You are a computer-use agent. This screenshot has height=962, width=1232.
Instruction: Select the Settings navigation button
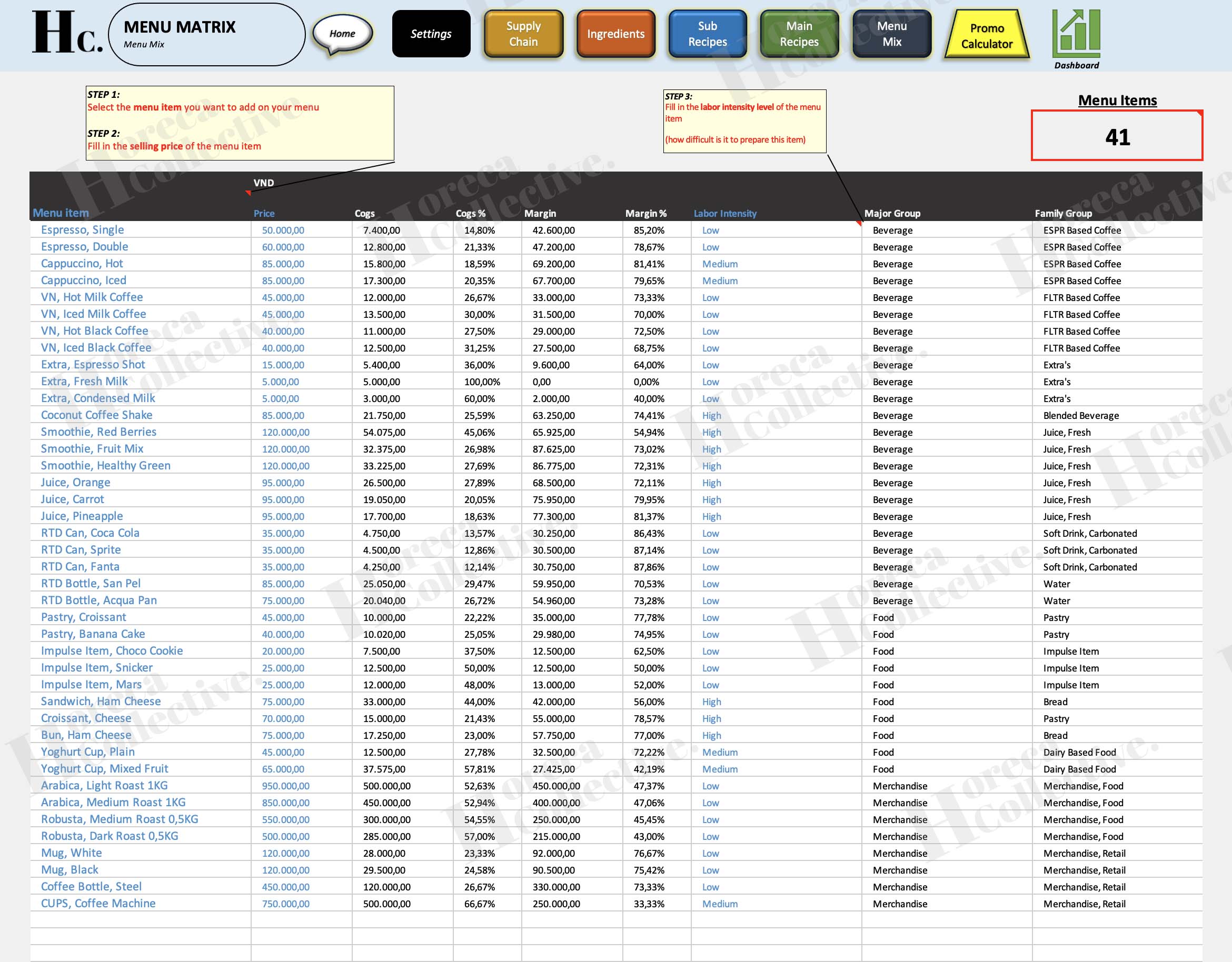coord(431,34)
